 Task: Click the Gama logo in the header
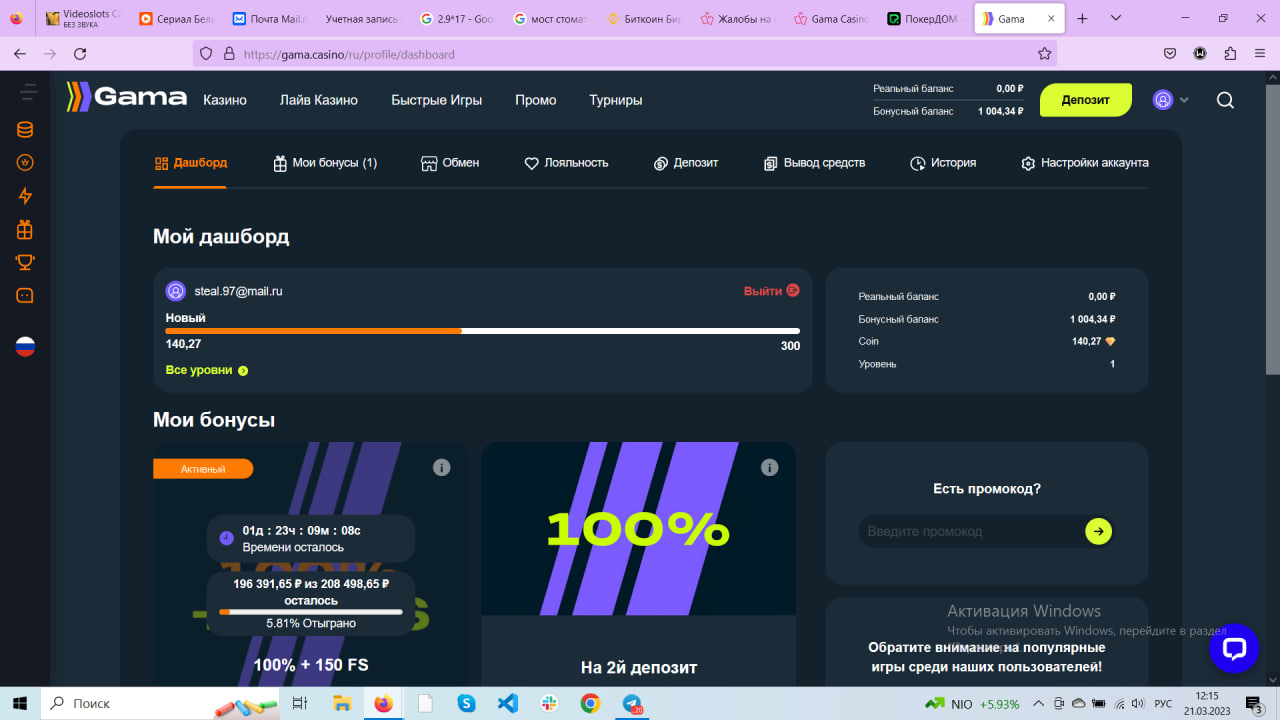(126, 97)
